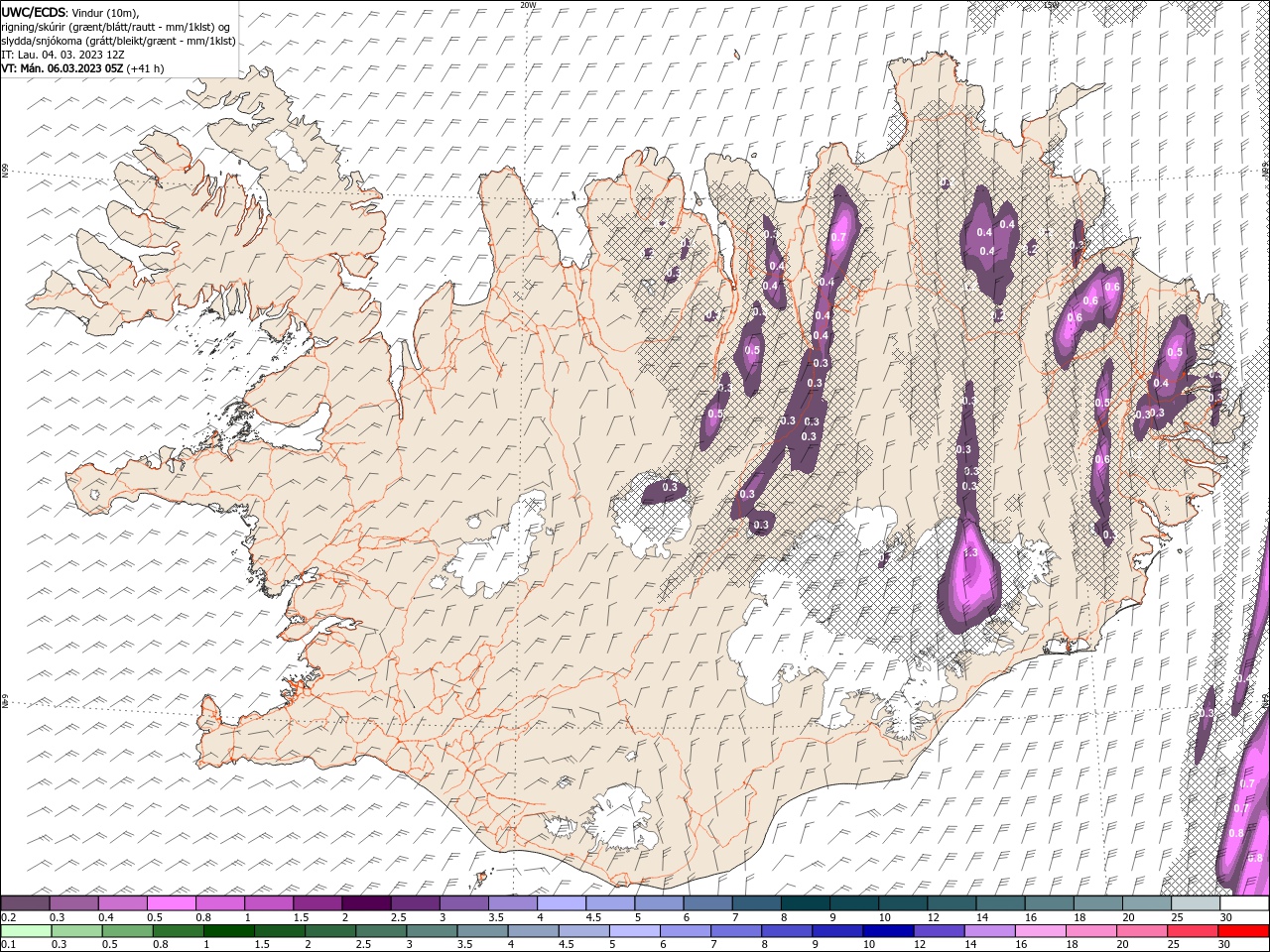Screen dimensions: 1270x952
Task: Click the dark purple top-row swatch between 2 and 2.5
Action: pyautogui.click(x=366, y=903)
